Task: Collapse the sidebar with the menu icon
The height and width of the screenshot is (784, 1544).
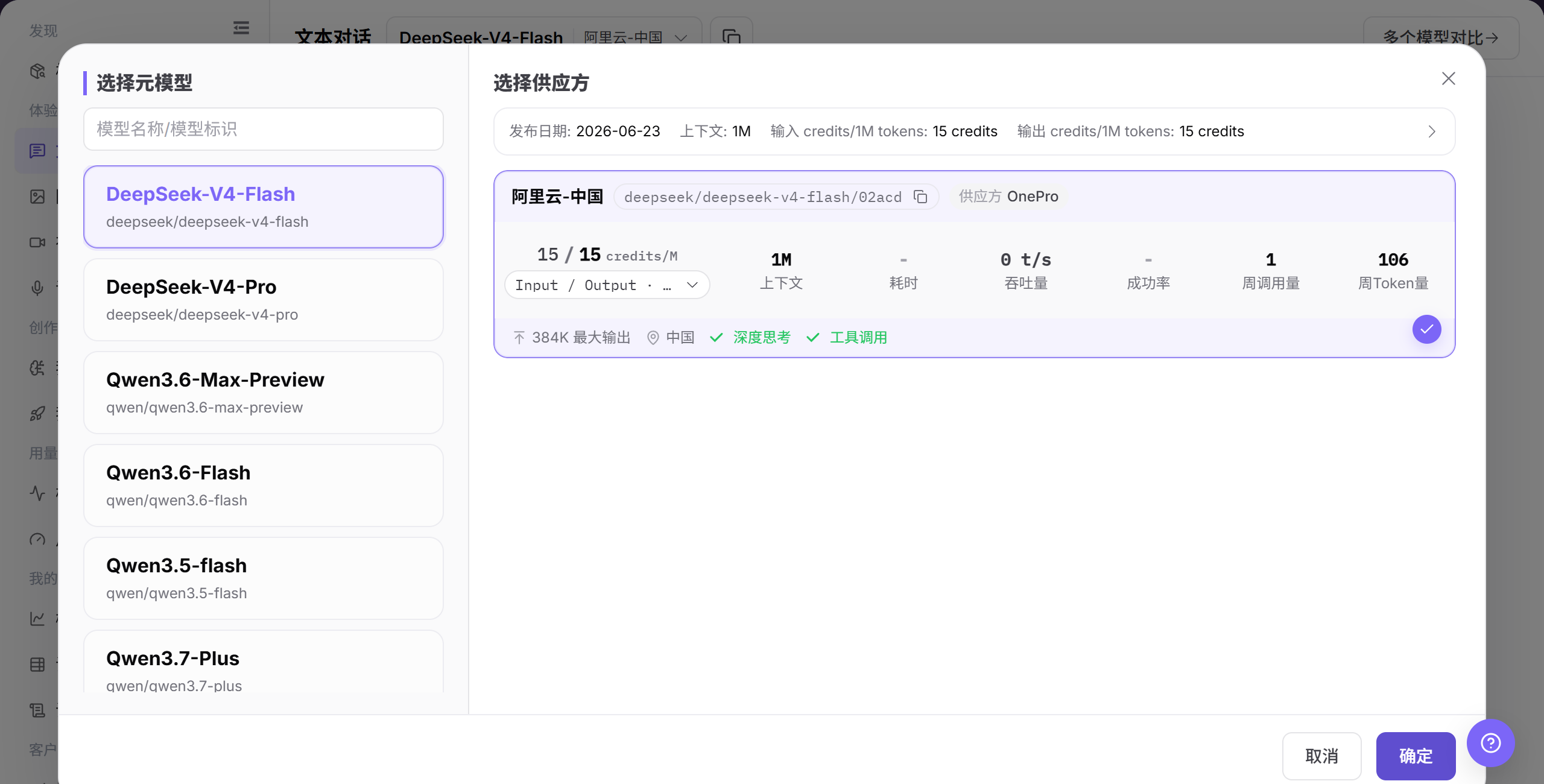Action: pyautogui.click(x=241, y=28)
